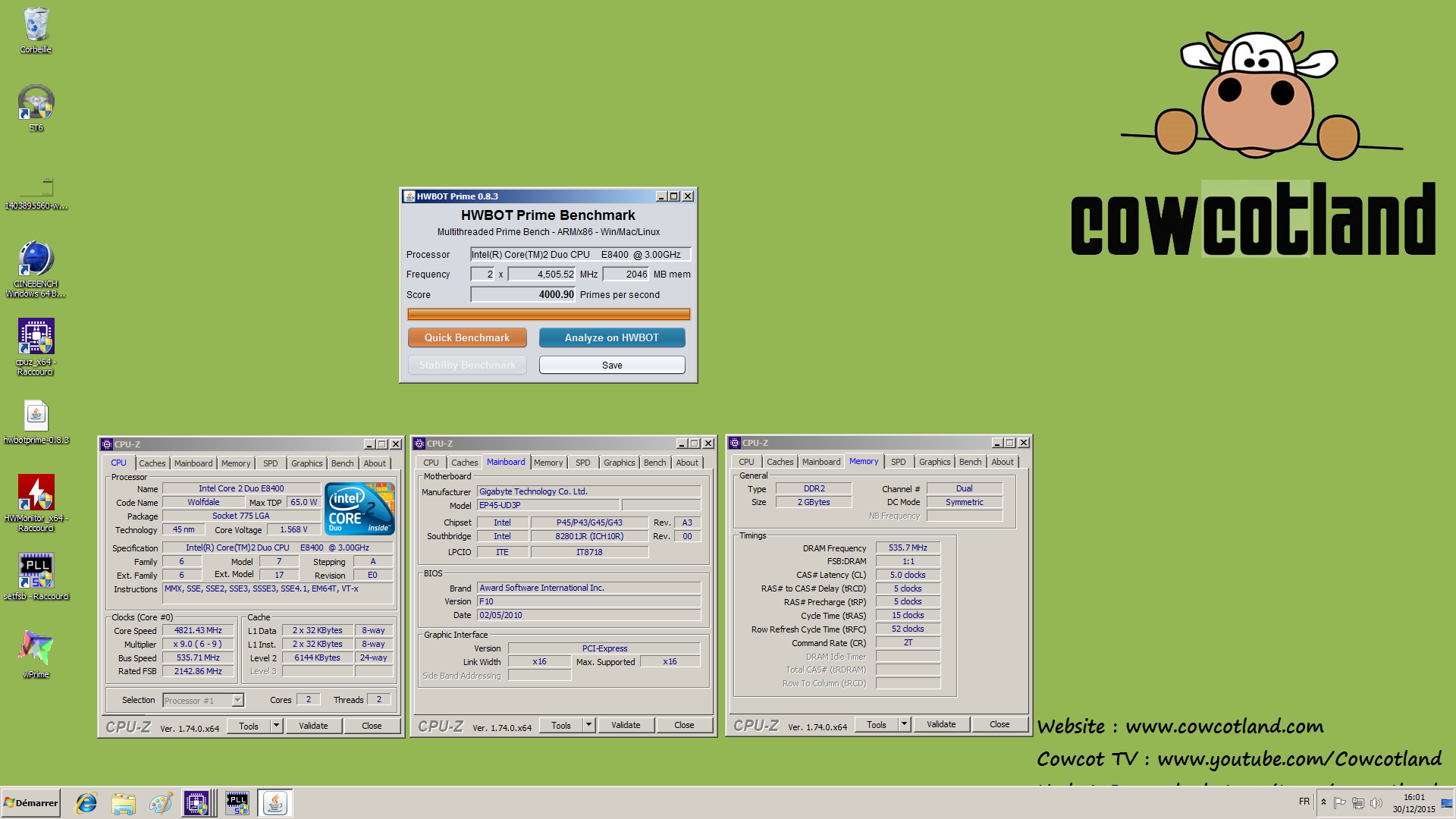Expand Tools arrow in Mainboard CPU-Z window
The width and height of the screenshot is (1456, 819).
(589, 725)
